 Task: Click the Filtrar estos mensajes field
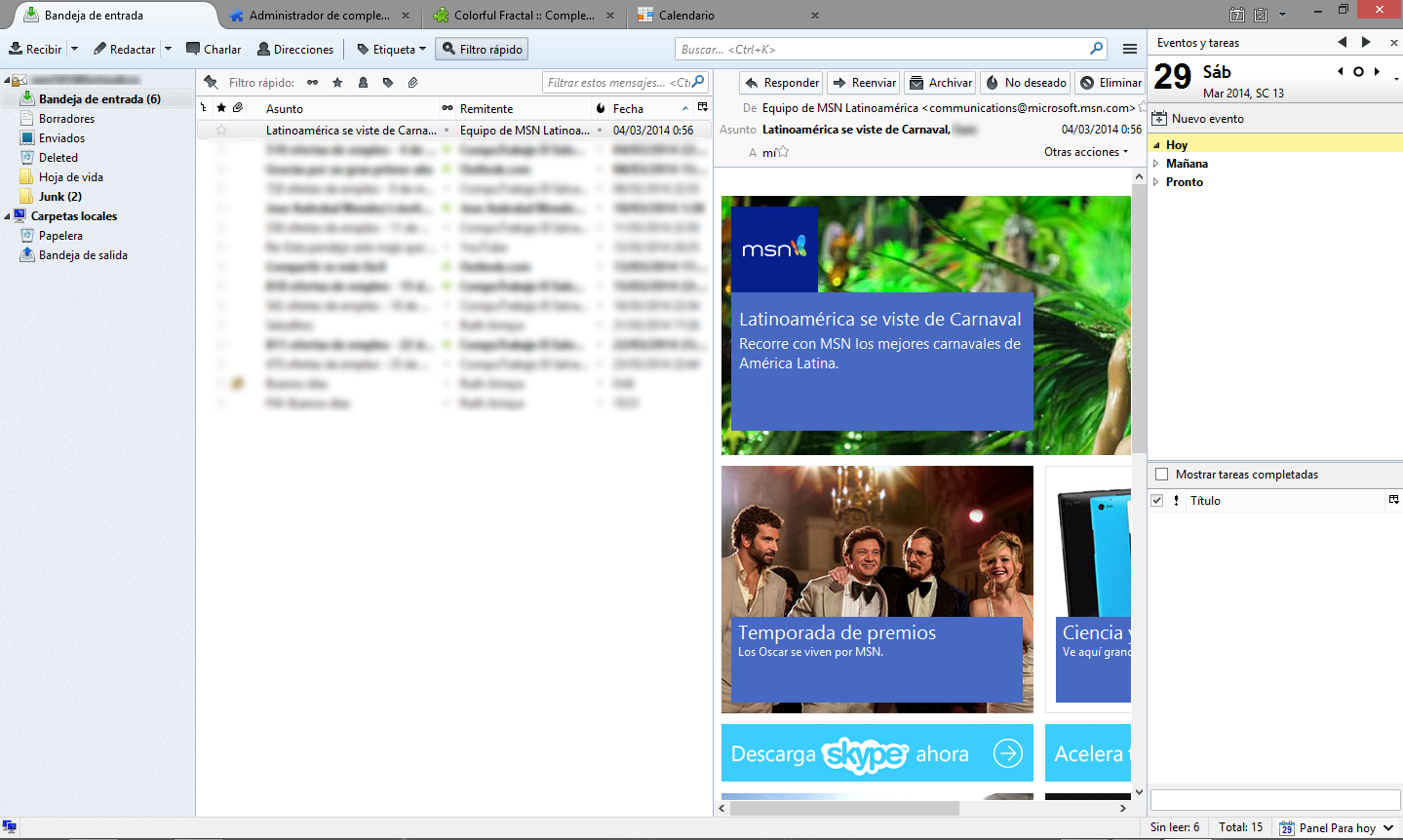click(625, 82)
